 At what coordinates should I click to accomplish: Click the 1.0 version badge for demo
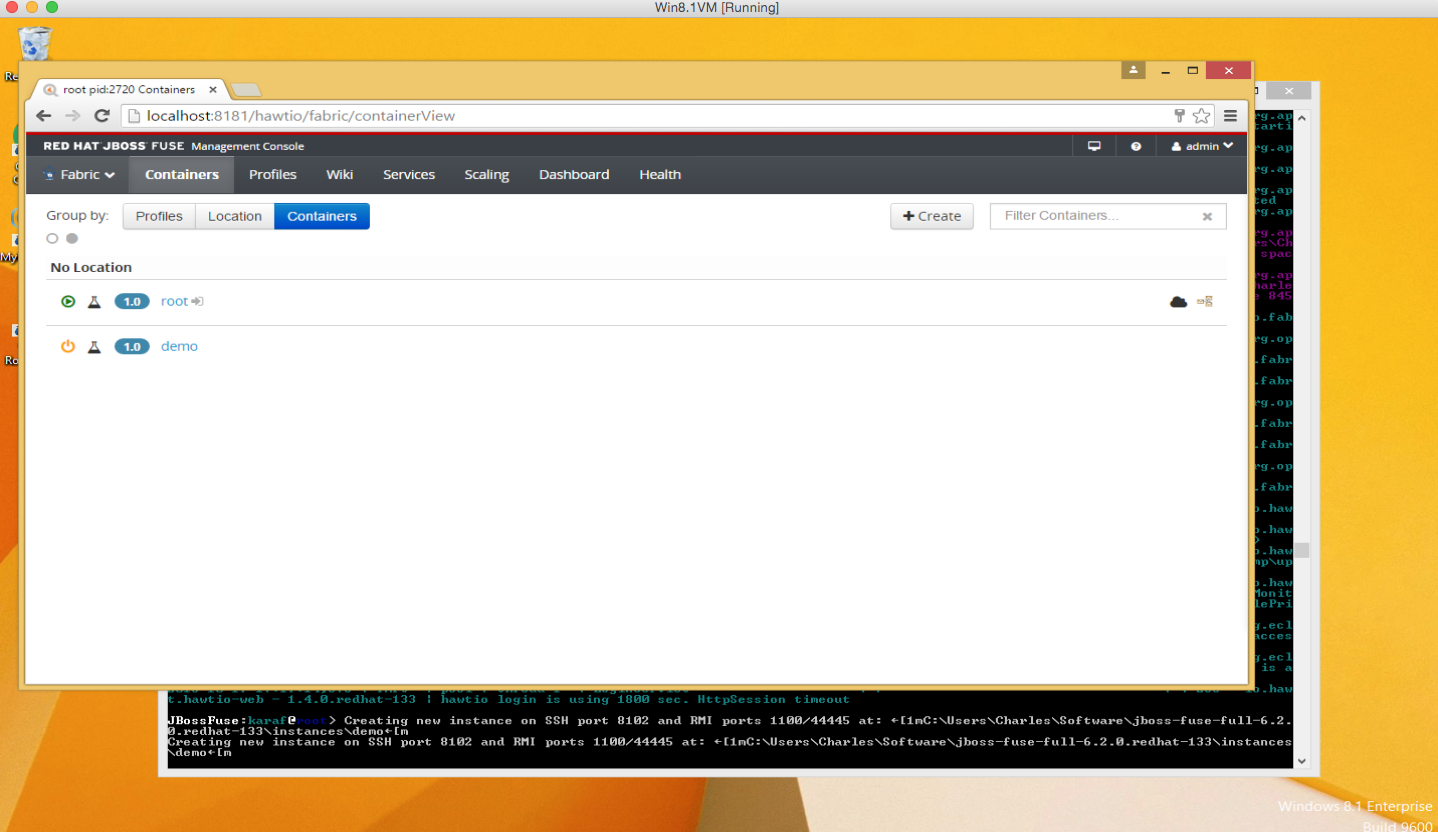[x=132, y=346]
